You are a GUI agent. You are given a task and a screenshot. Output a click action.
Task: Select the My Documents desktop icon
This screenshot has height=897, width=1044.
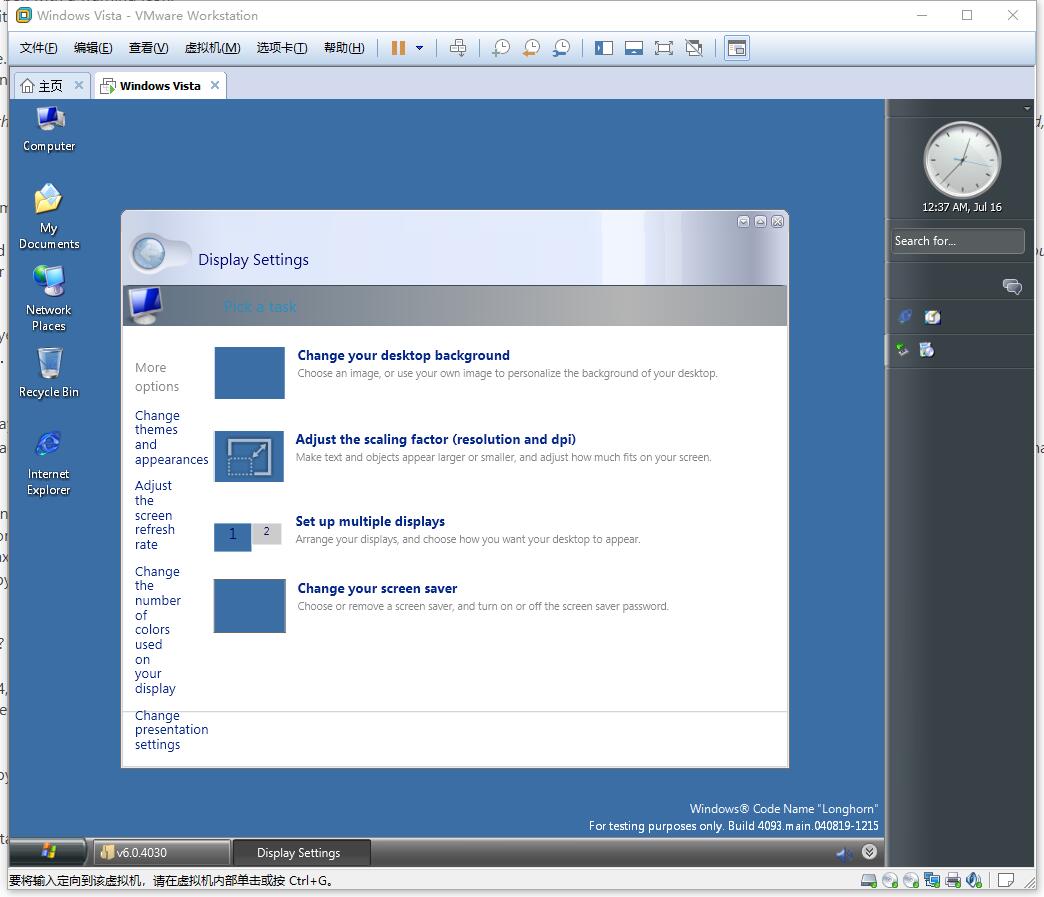coord(49,216)
